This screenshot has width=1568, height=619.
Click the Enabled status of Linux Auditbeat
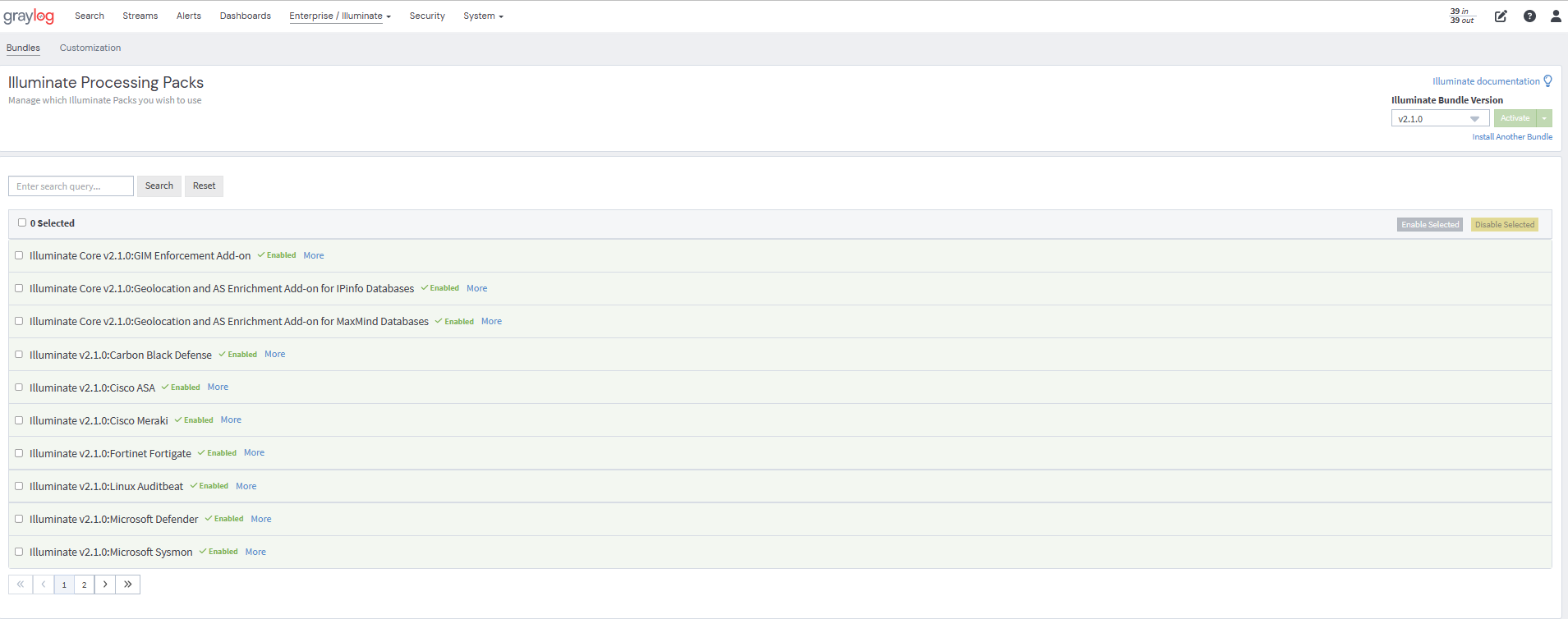pyautogui.click(x=209, y=486)
